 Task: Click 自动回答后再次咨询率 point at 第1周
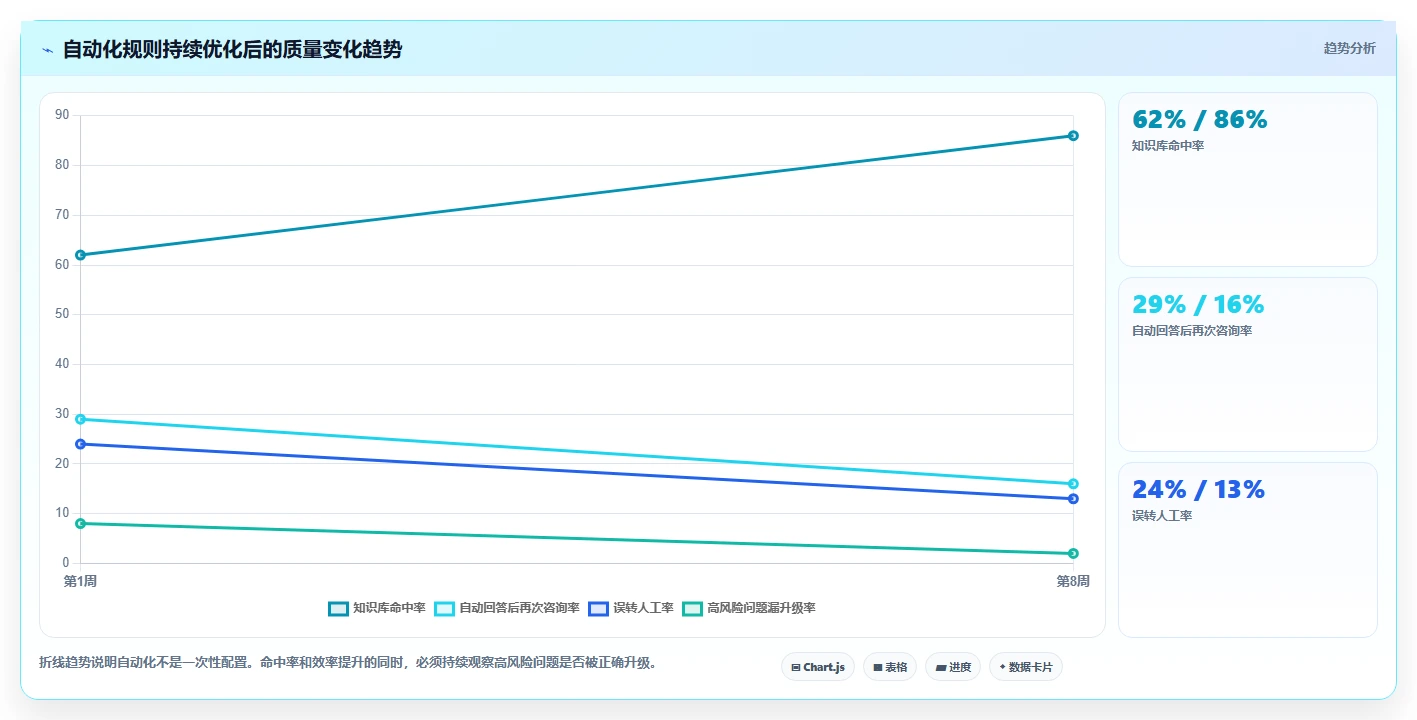(80, 419)
